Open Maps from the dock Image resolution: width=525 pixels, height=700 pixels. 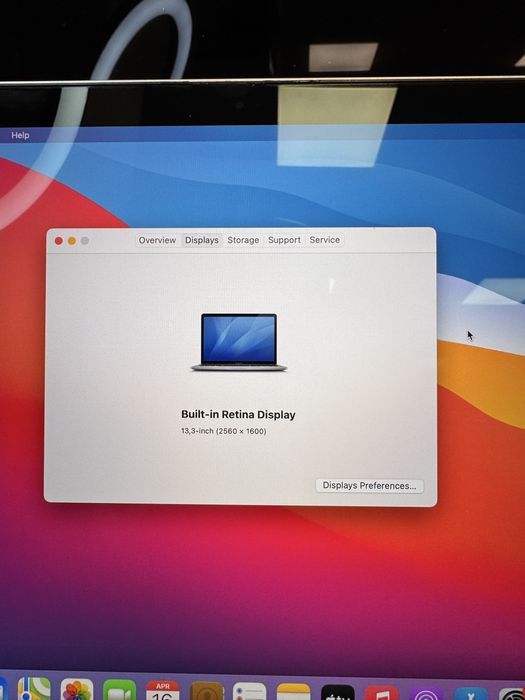tap(33, 690)
